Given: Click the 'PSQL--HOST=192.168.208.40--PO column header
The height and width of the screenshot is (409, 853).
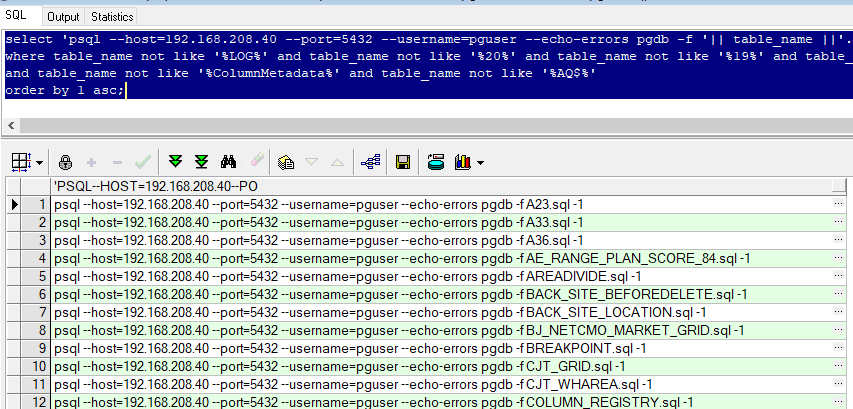Looking at the screenshot, I should (441, 187).
